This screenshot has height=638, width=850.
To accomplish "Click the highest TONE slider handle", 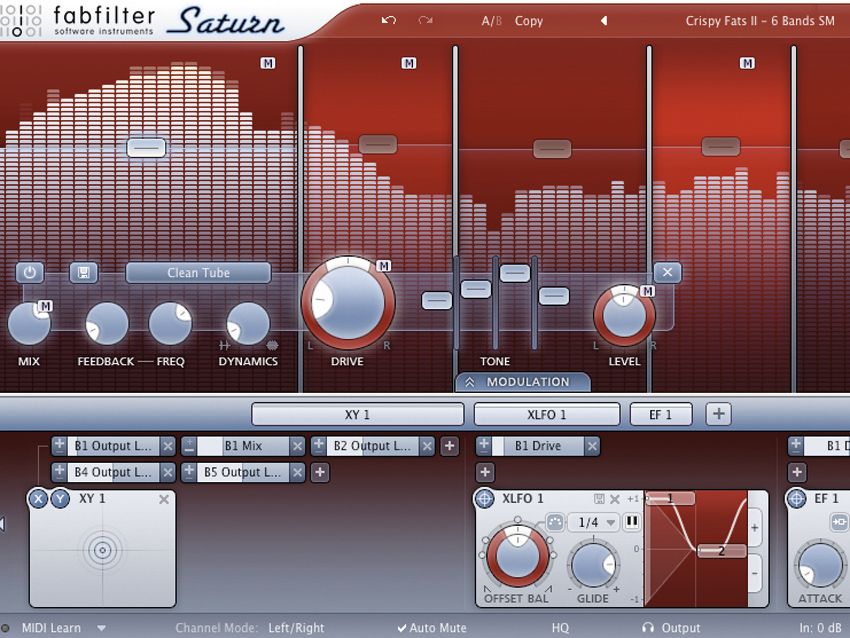I will tap(514, 273).
